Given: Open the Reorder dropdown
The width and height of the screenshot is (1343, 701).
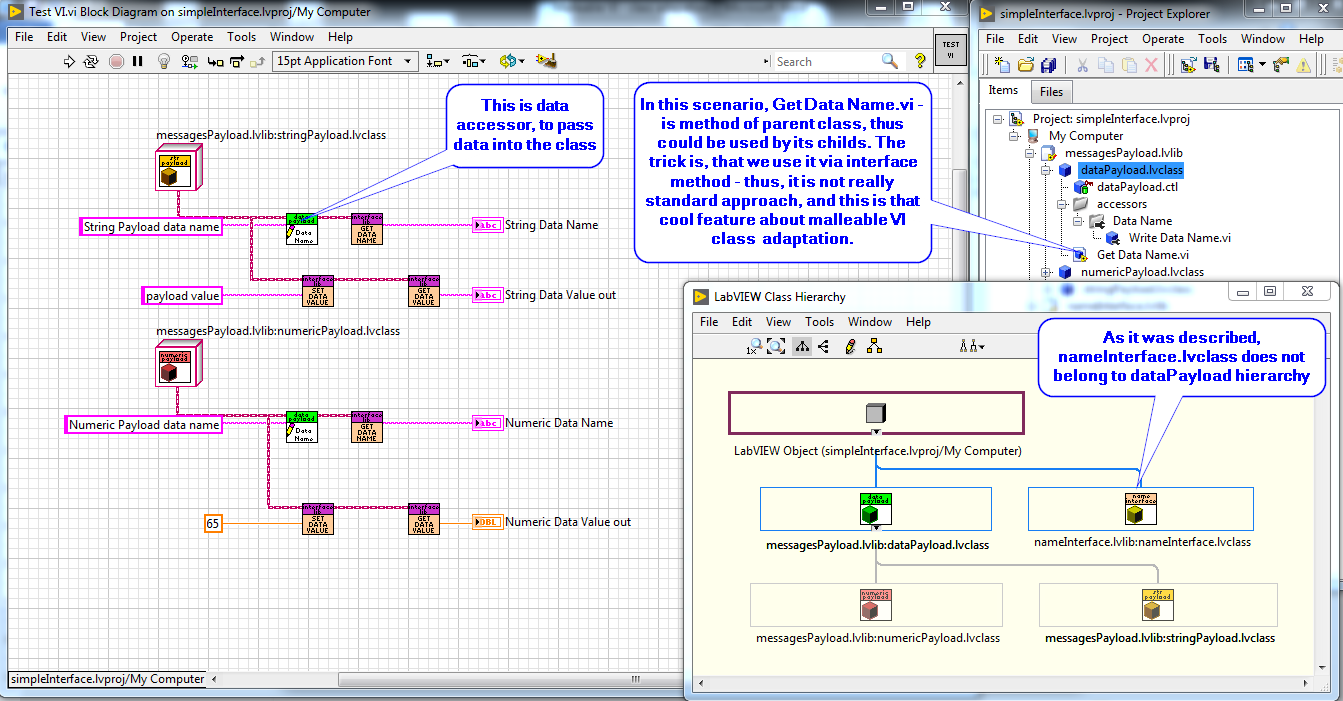Looking at the screenshot, I should (x=511, y=62).
